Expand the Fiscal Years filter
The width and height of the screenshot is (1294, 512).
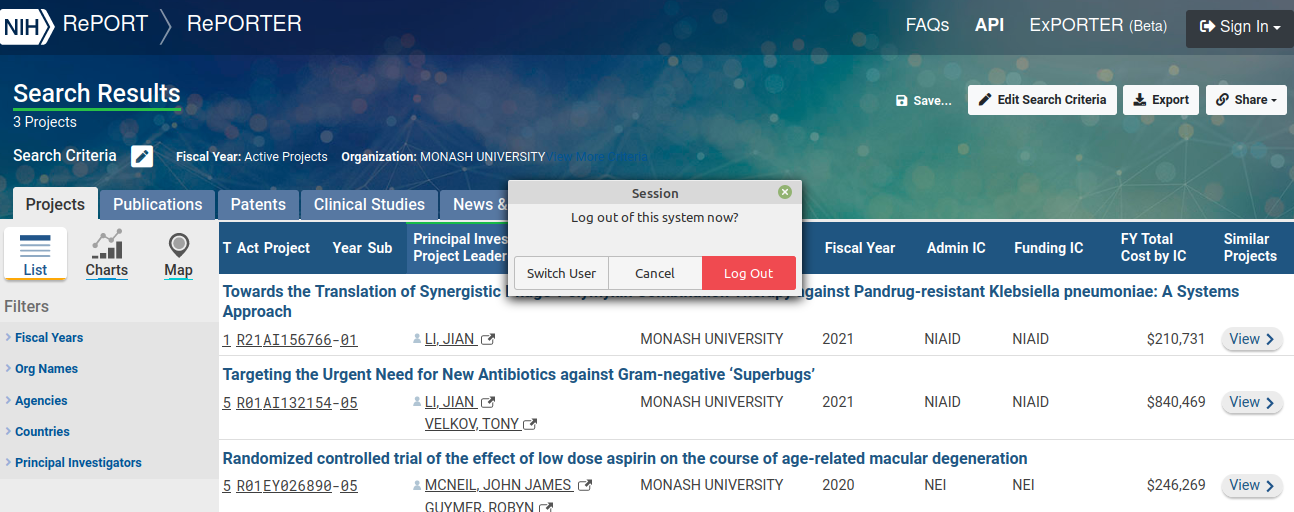pos(49,338)
